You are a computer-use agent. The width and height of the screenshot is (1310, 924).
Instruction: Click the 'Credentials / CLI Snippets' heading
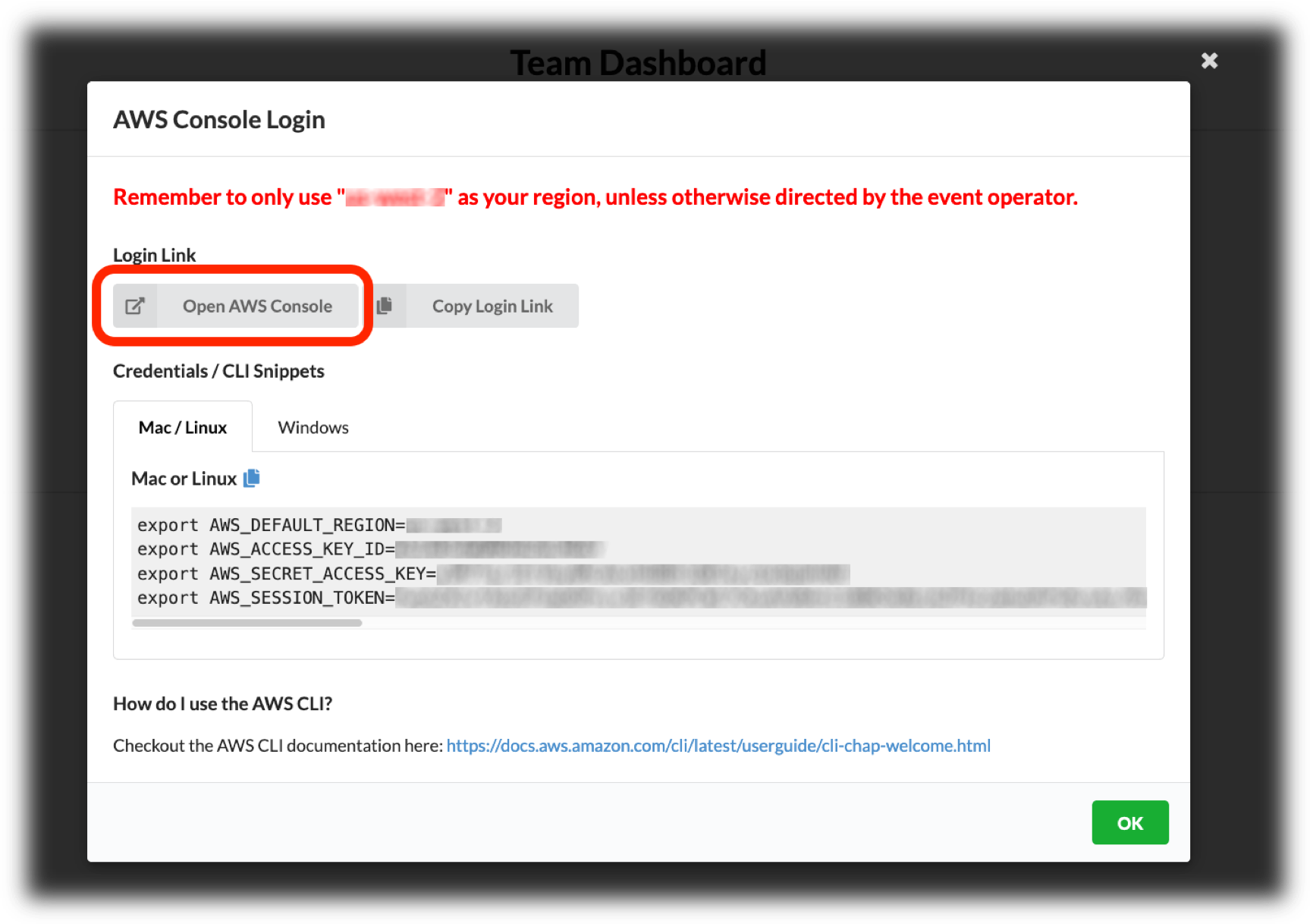(x=218, y=371)
